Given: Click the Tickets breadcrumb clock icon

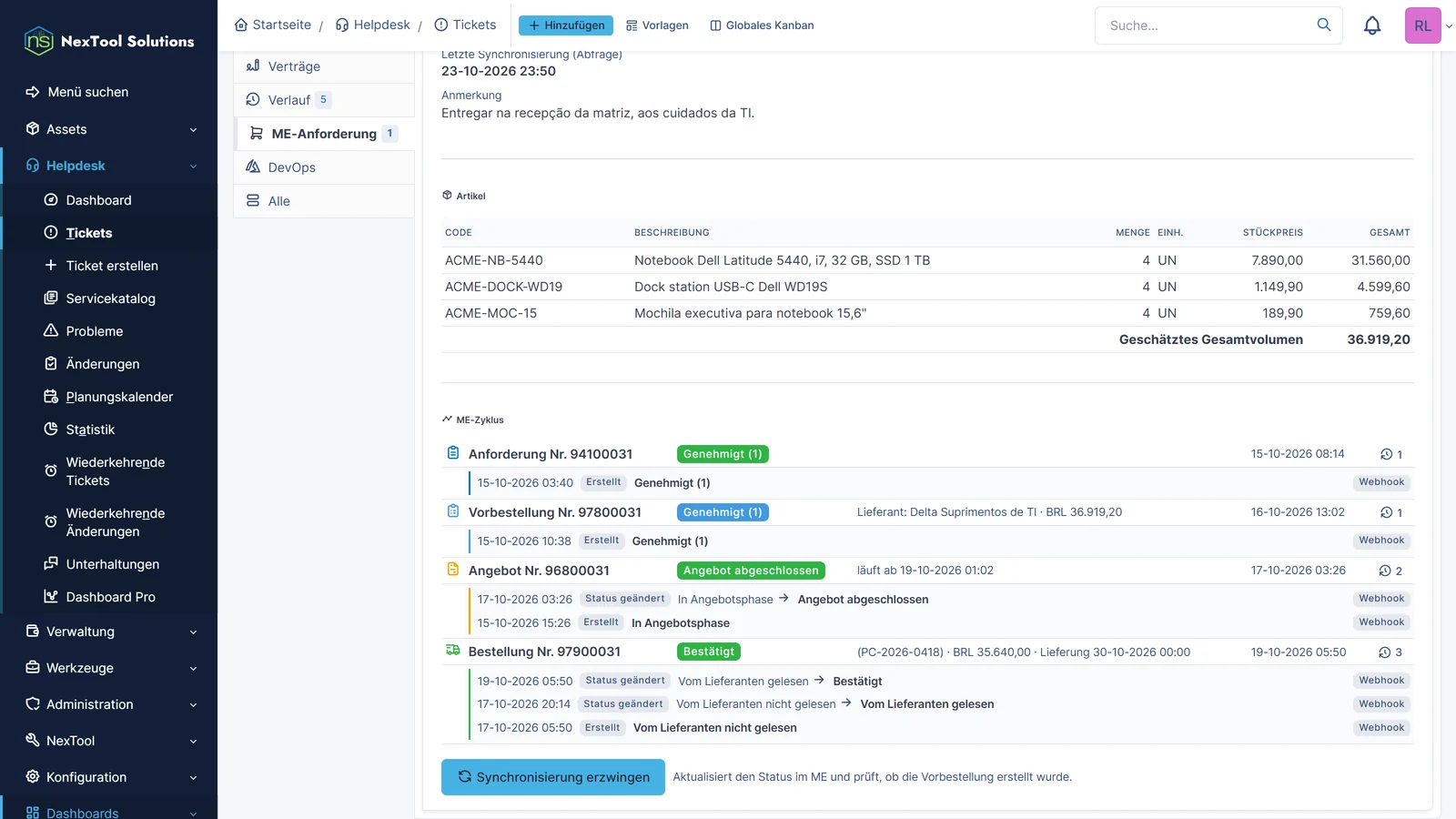Looking at the screenshot, I should point(441,25).
